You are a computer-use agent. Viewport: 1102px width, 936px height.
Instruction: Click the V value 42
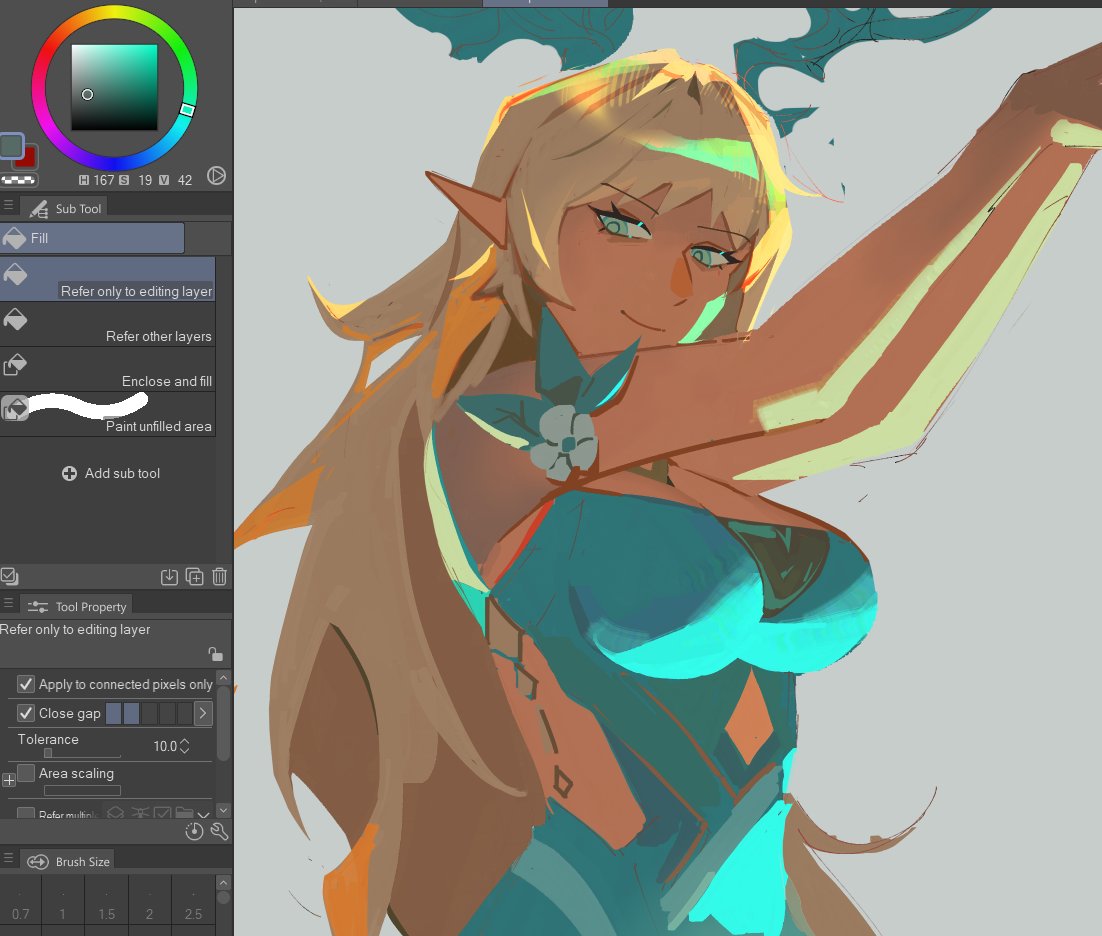185,181
